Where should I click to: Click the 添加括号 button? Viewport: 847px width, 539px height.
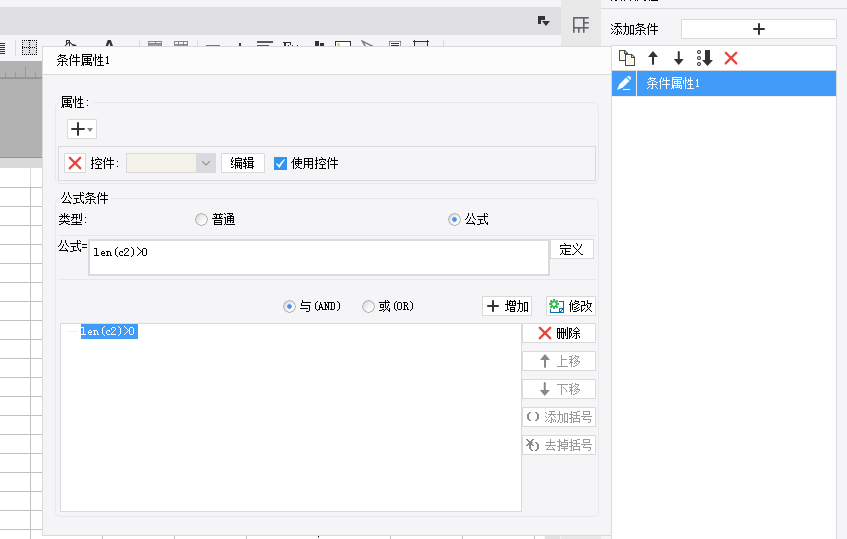tap(559, 417)
